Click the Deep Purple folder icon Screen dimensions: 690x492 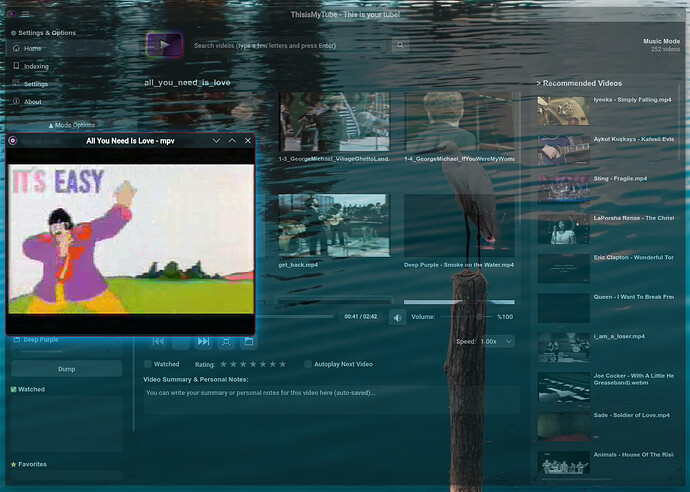tap(17, 340)
